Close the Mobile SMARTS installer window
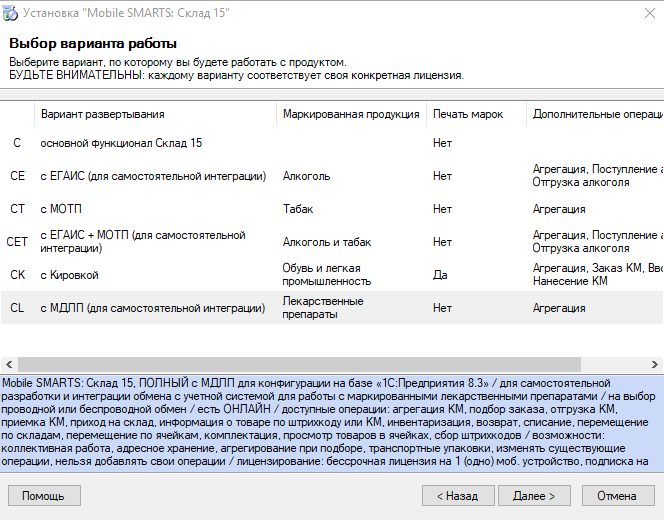This screenshot has height=520, width=664. (x=650, y=13)
